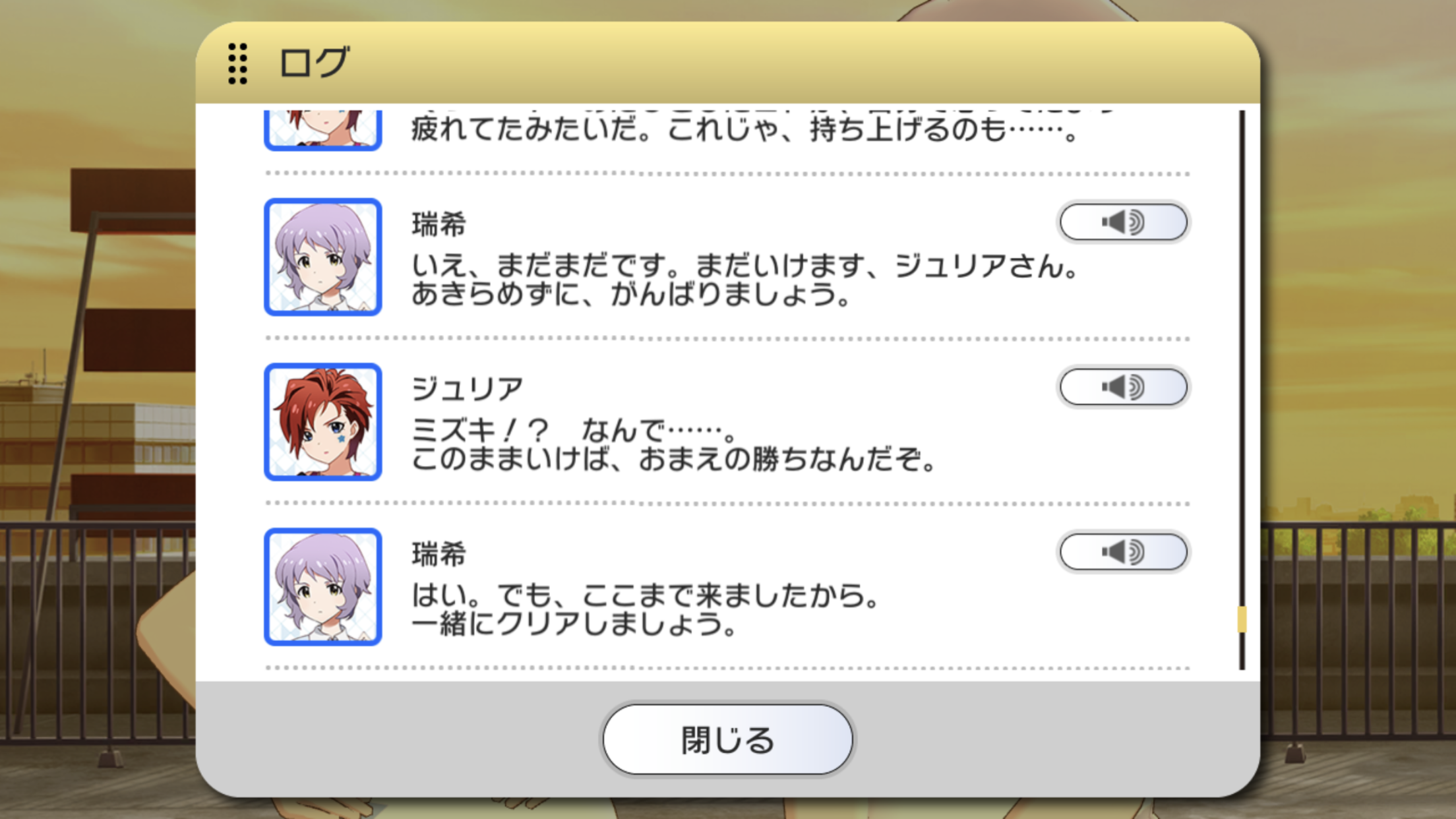Click the building in the background at left
The width and height of the screenshot is (1456, 819).
99,435
